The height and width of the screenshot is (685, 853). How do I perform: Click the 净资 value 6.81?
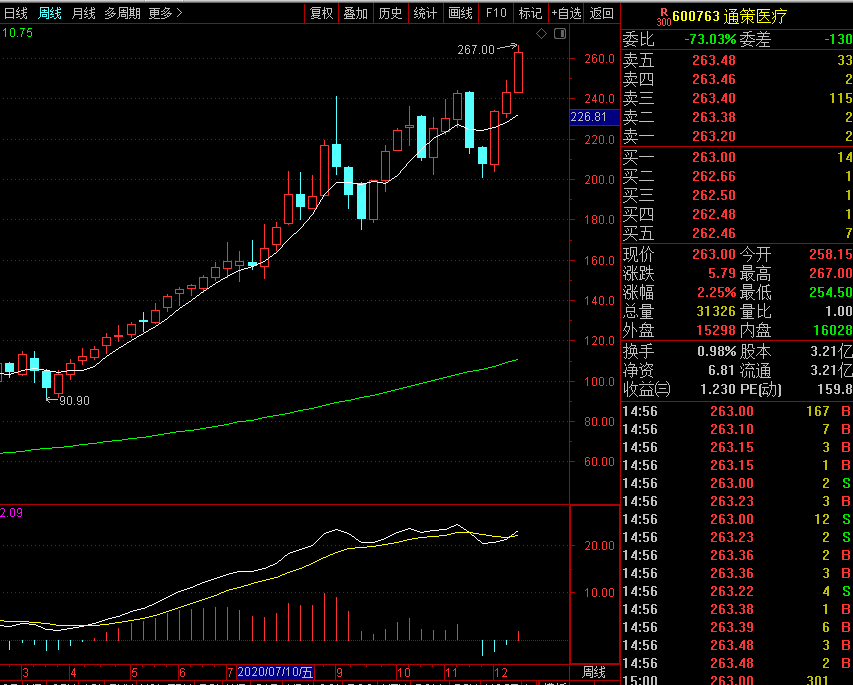pyautogui.click(x=722, y=371)
